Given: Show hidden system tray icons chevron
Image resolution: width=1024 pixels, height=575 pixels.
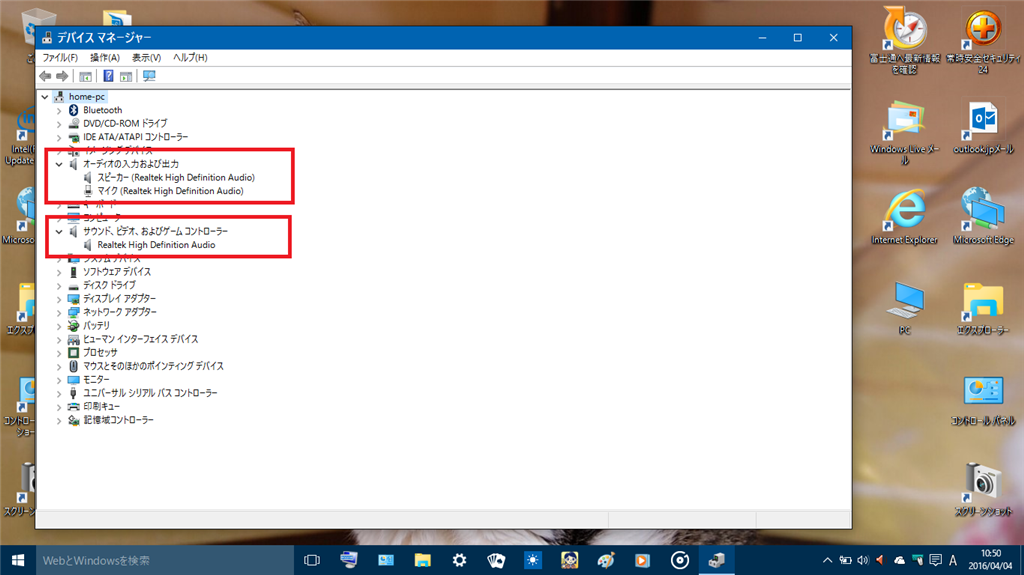Looking at the screenshot, I should 827,560.
